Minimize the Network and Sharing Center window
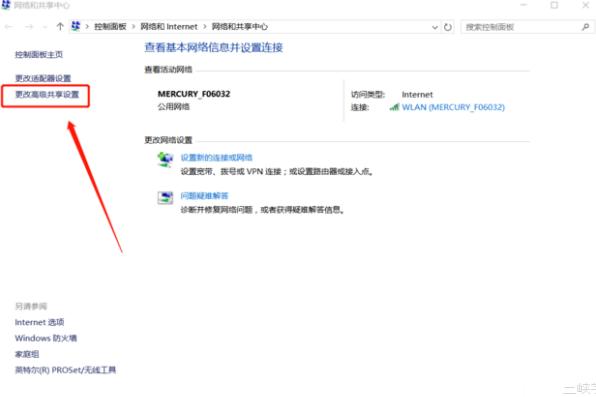Viewport: 596px width, 397px height. click(523, 5)
